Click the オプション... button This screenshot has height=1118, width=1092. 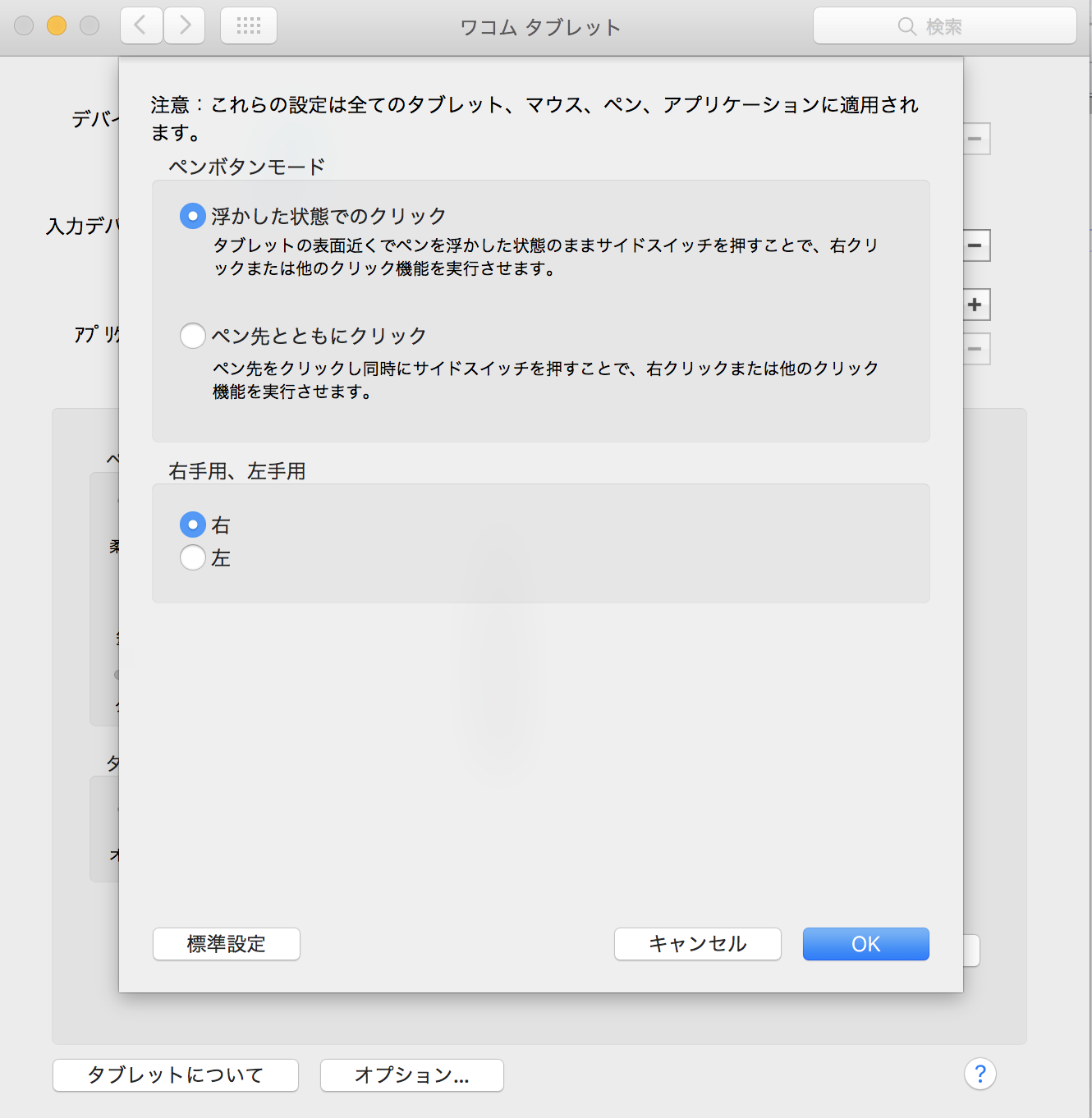pos(411,1075)
